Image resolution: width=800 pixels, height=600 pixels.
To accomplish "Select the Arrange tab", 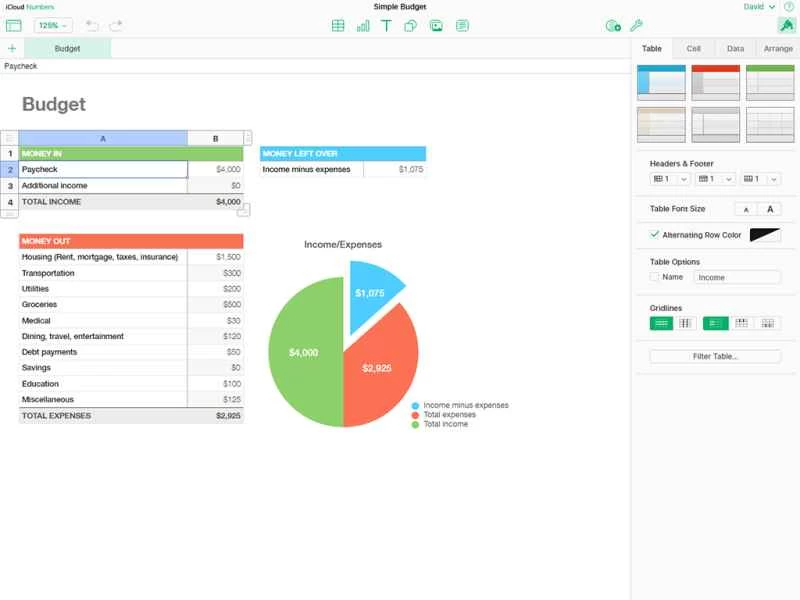I will pyautogui.click(x=776, y=47).
